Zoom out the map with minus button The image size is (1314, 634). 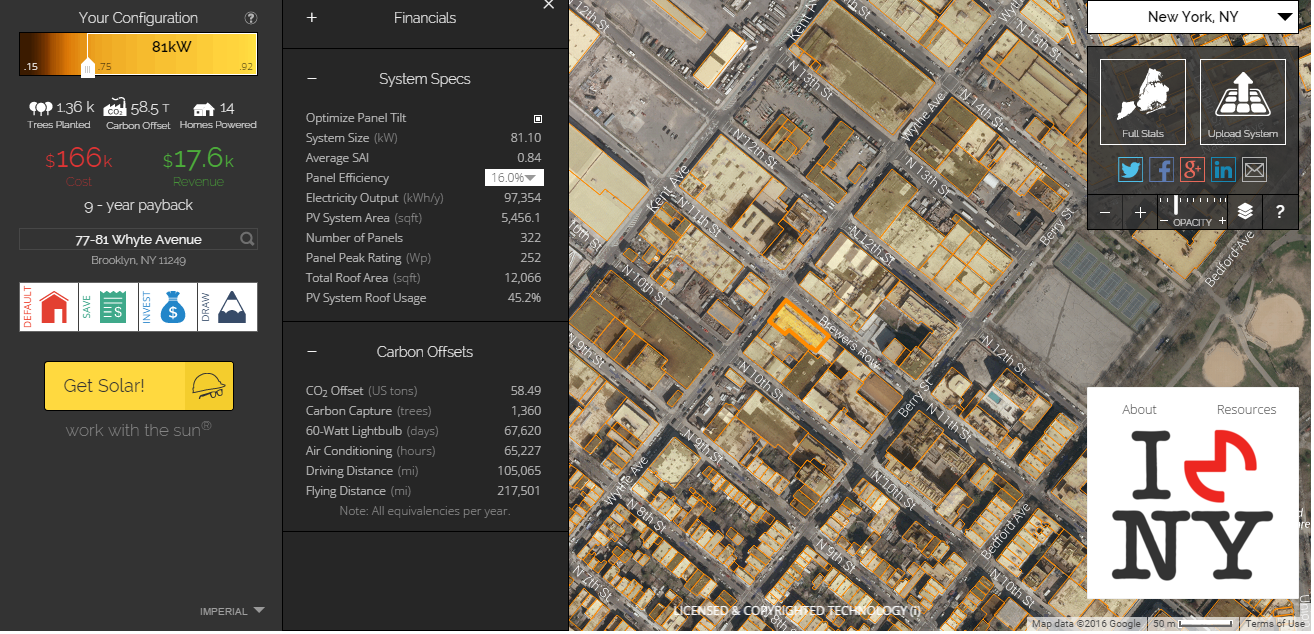pos(1105,212)
